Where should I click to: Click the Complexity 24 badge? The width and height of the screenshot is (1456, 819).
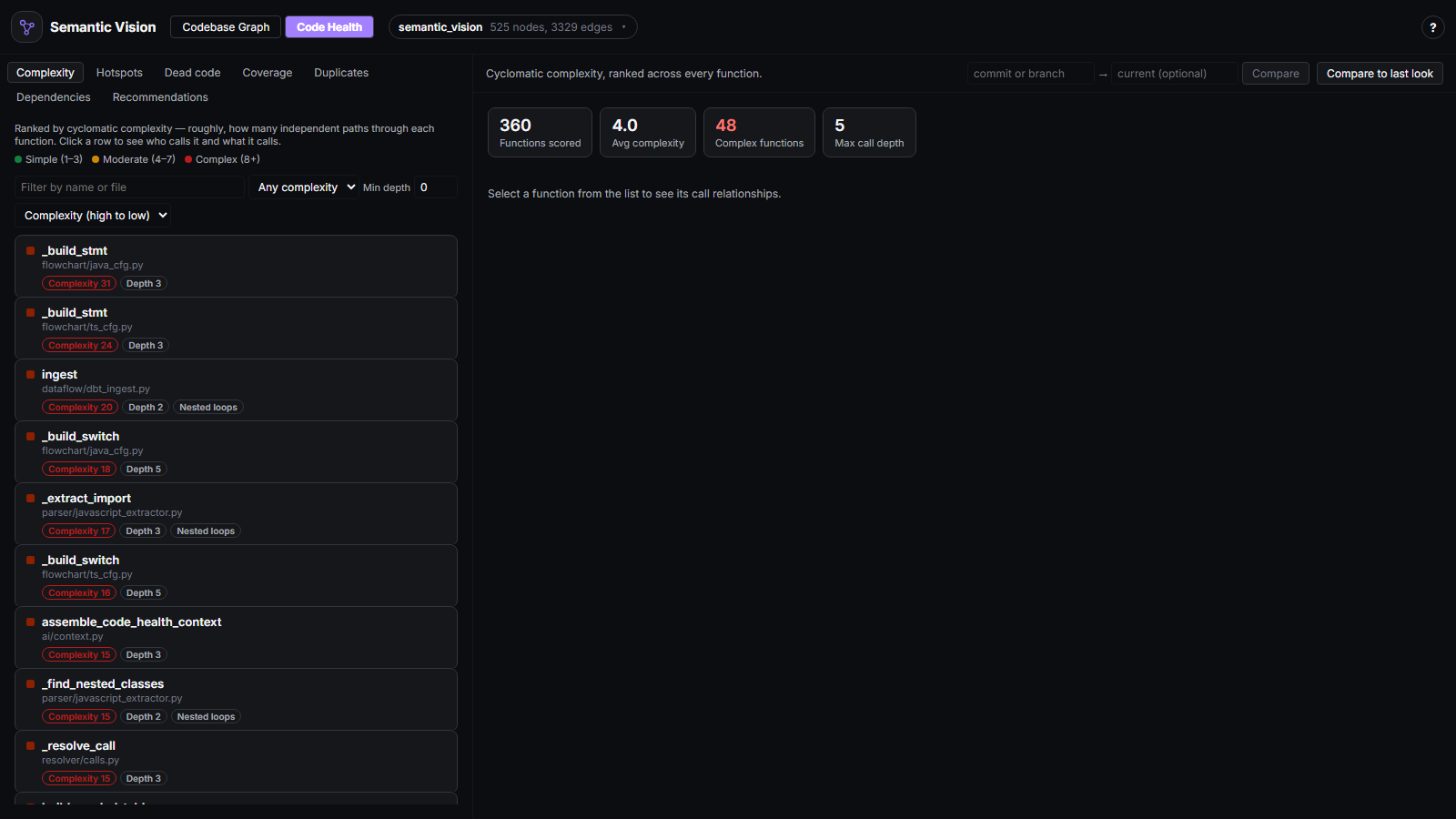(x=80, y=346)
